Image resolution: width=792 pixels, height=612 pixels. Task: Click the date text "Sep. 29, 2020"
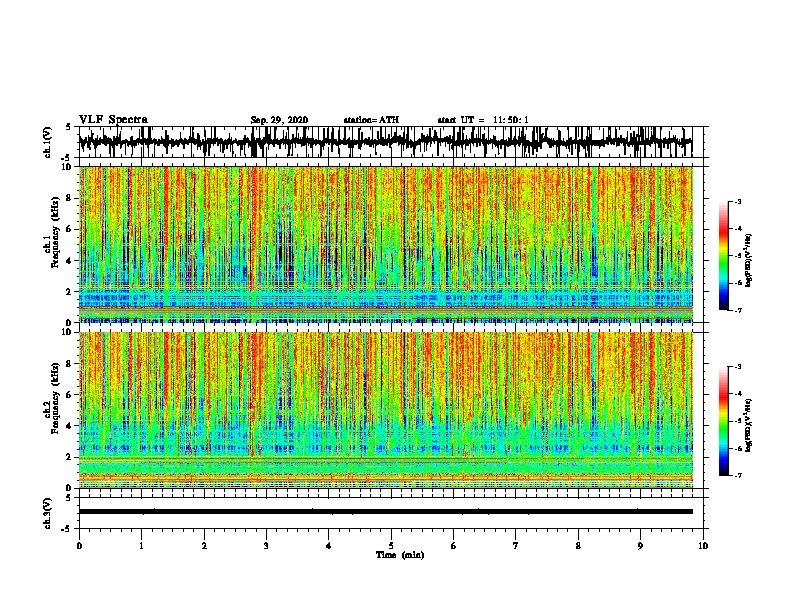click(279, 120)
